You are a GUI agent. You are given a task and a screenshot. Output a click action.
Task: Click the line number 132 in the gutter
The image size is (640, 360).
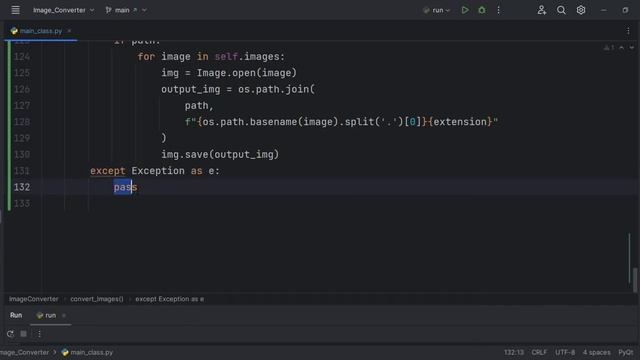(x=22, y=187)
